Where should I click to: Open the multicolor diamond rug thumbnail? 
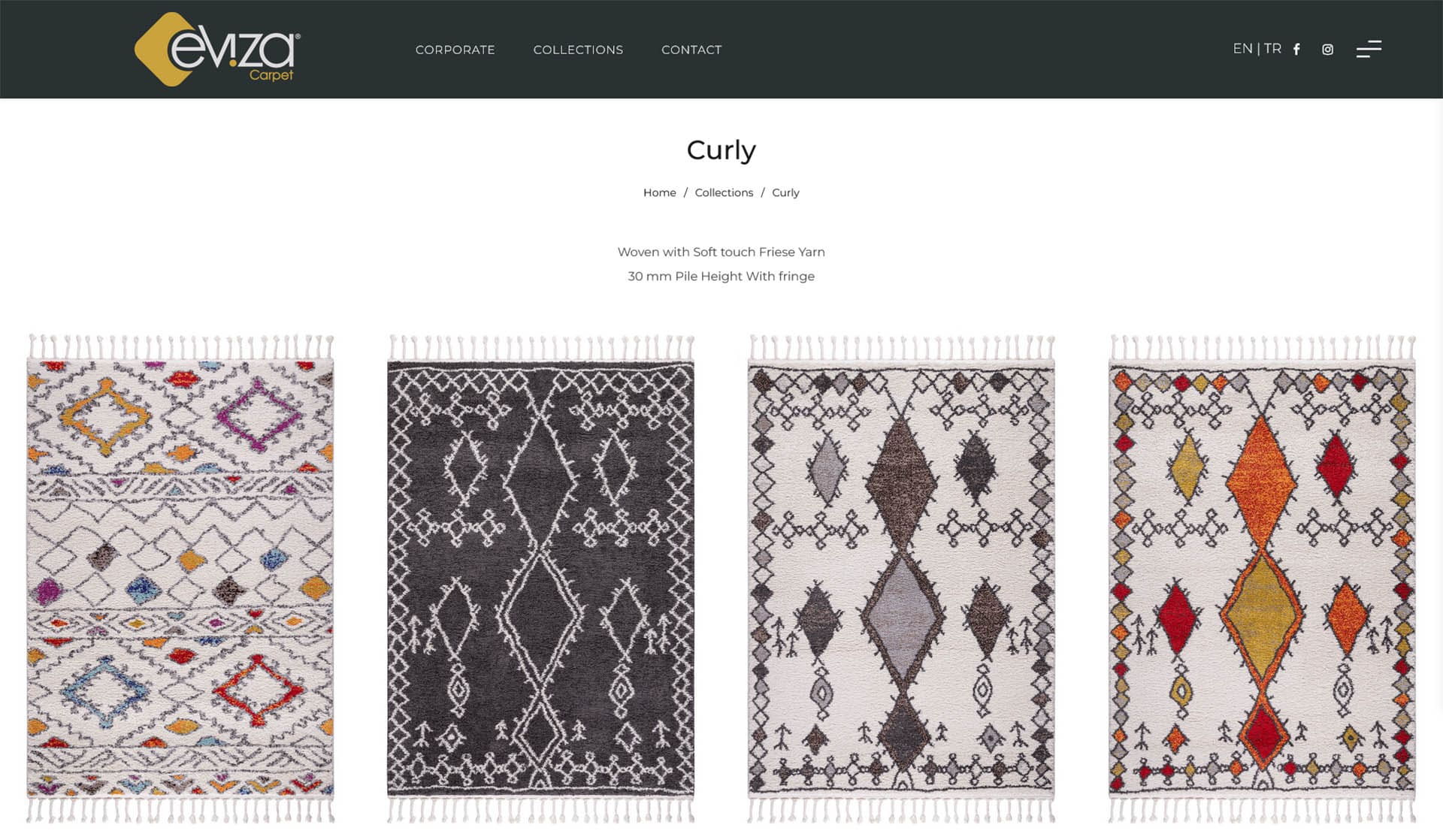click(180, 579)
